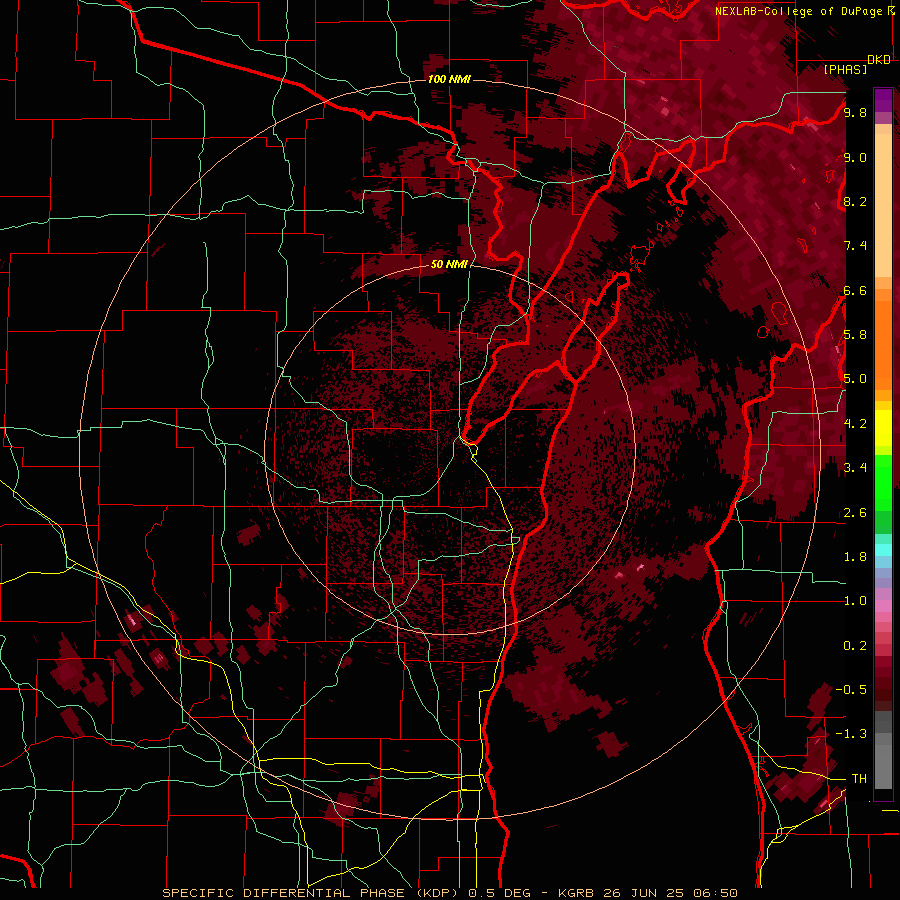The image size is (900, 900).
Task: Click the TH threshold label on the scale
Action: click(859, 779)
